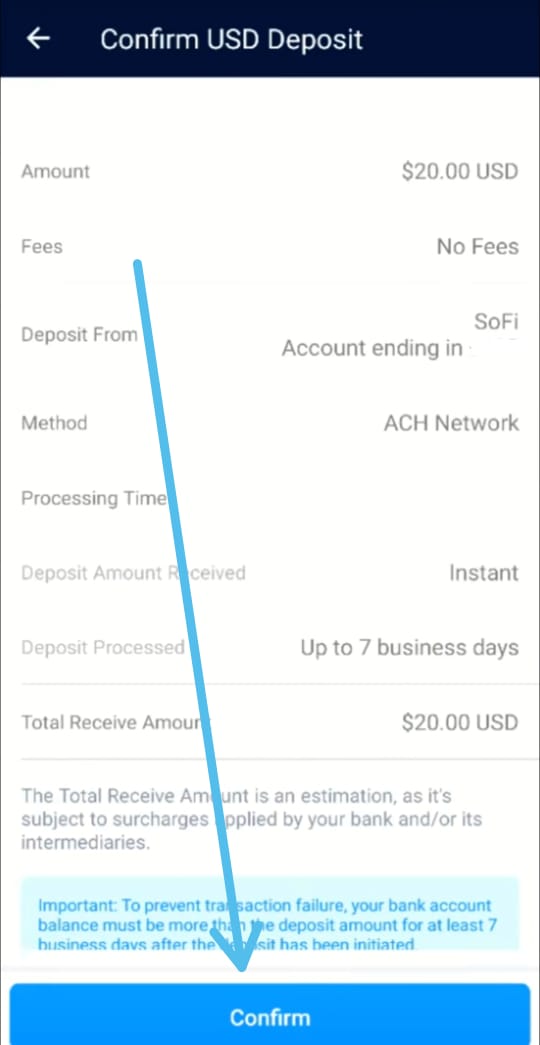Tap the Important balance warning notice
The height and width of the screenshot is (1045, 540).
tap(269, 914)
